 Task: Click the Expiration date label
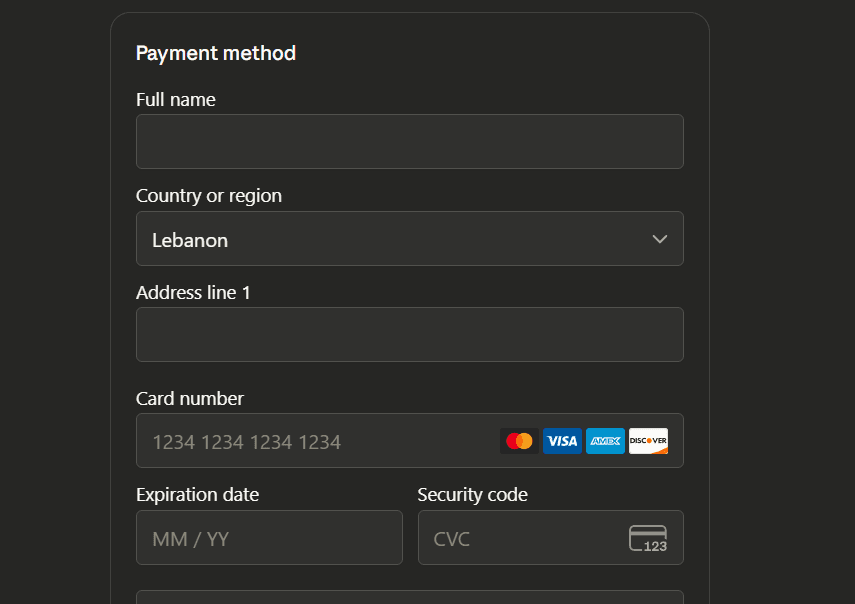(197, 494)
